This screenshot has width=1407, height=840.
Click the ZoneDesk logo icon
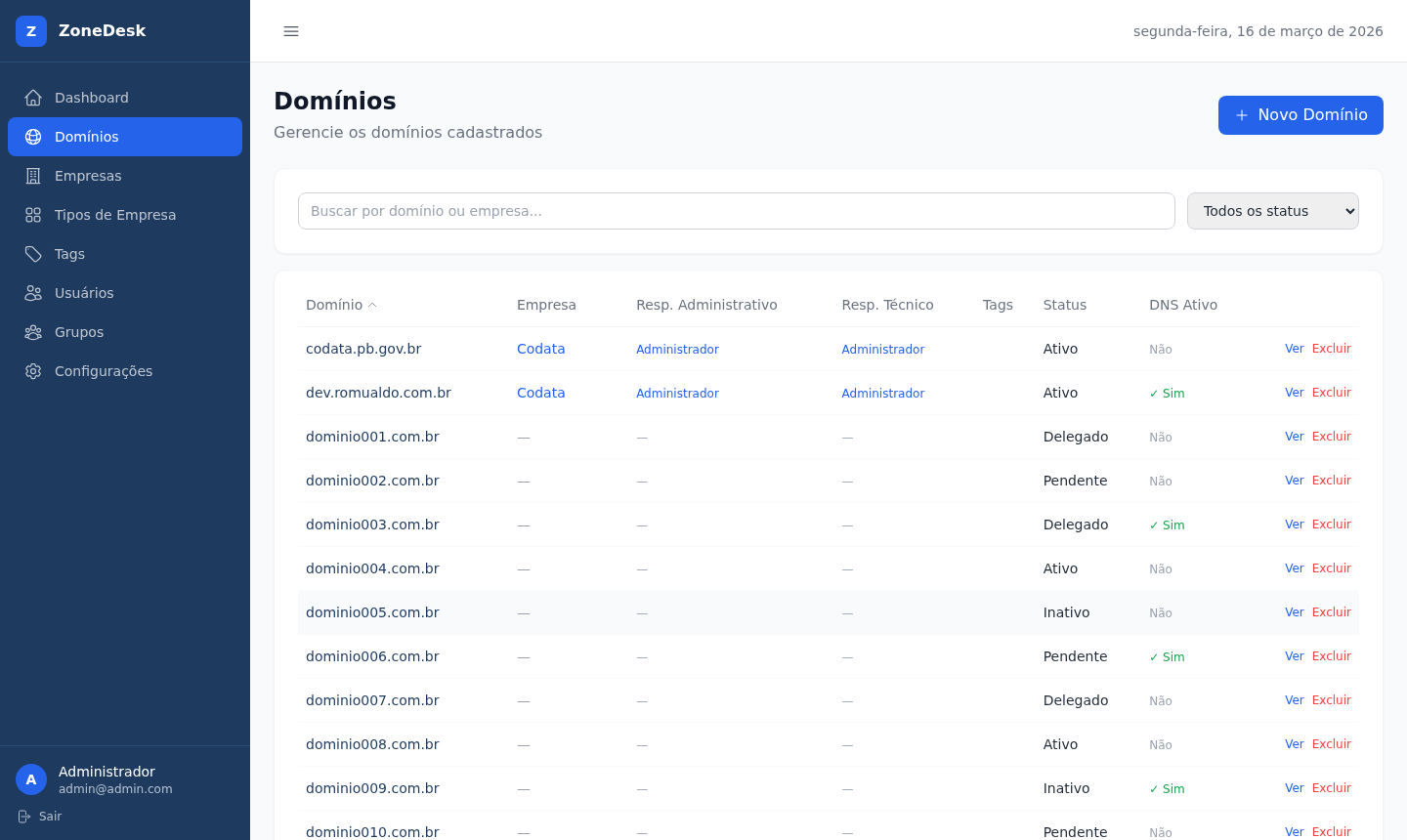click(x=31, y=31)
